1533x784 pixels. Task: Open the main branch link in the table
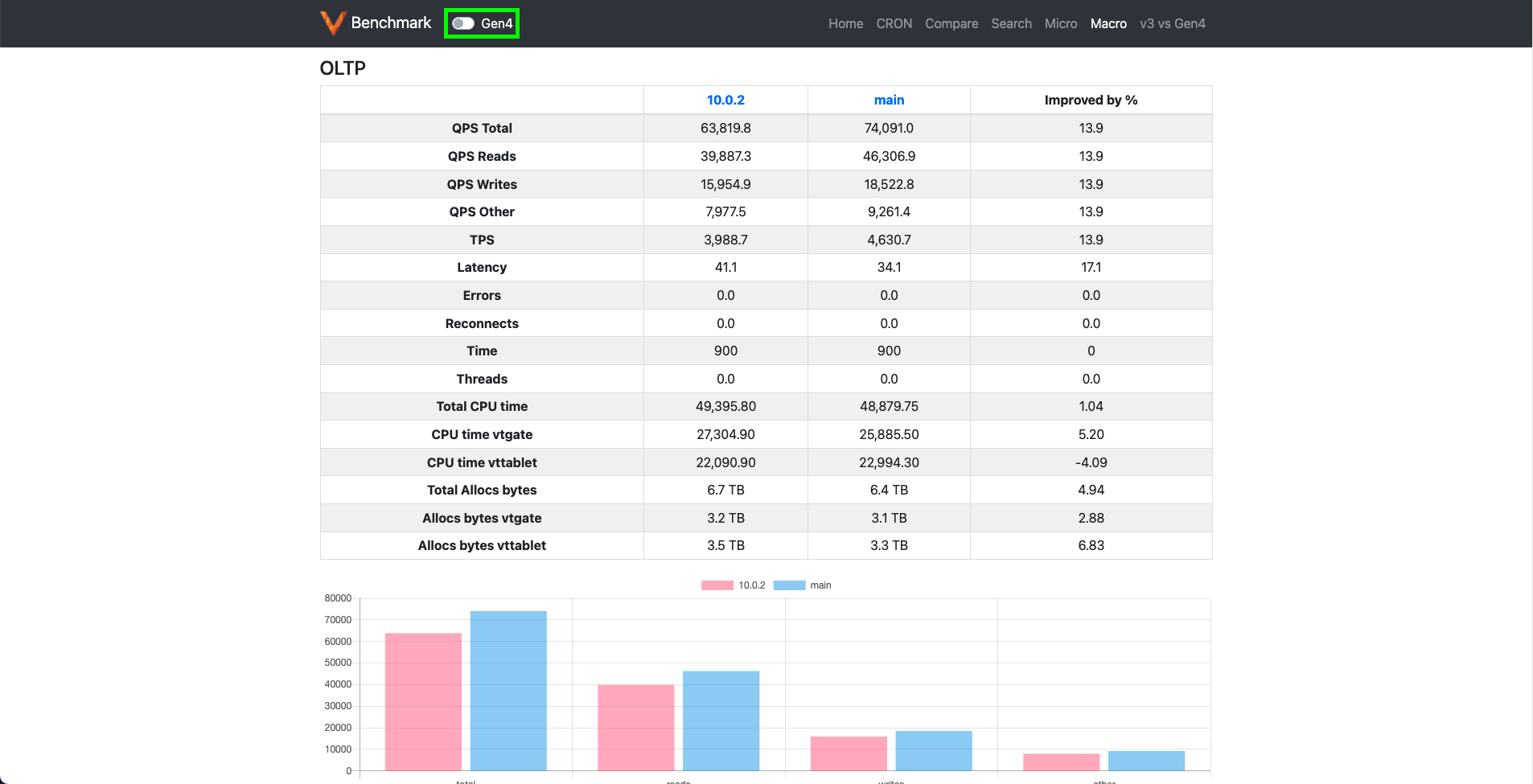[889, 100]
